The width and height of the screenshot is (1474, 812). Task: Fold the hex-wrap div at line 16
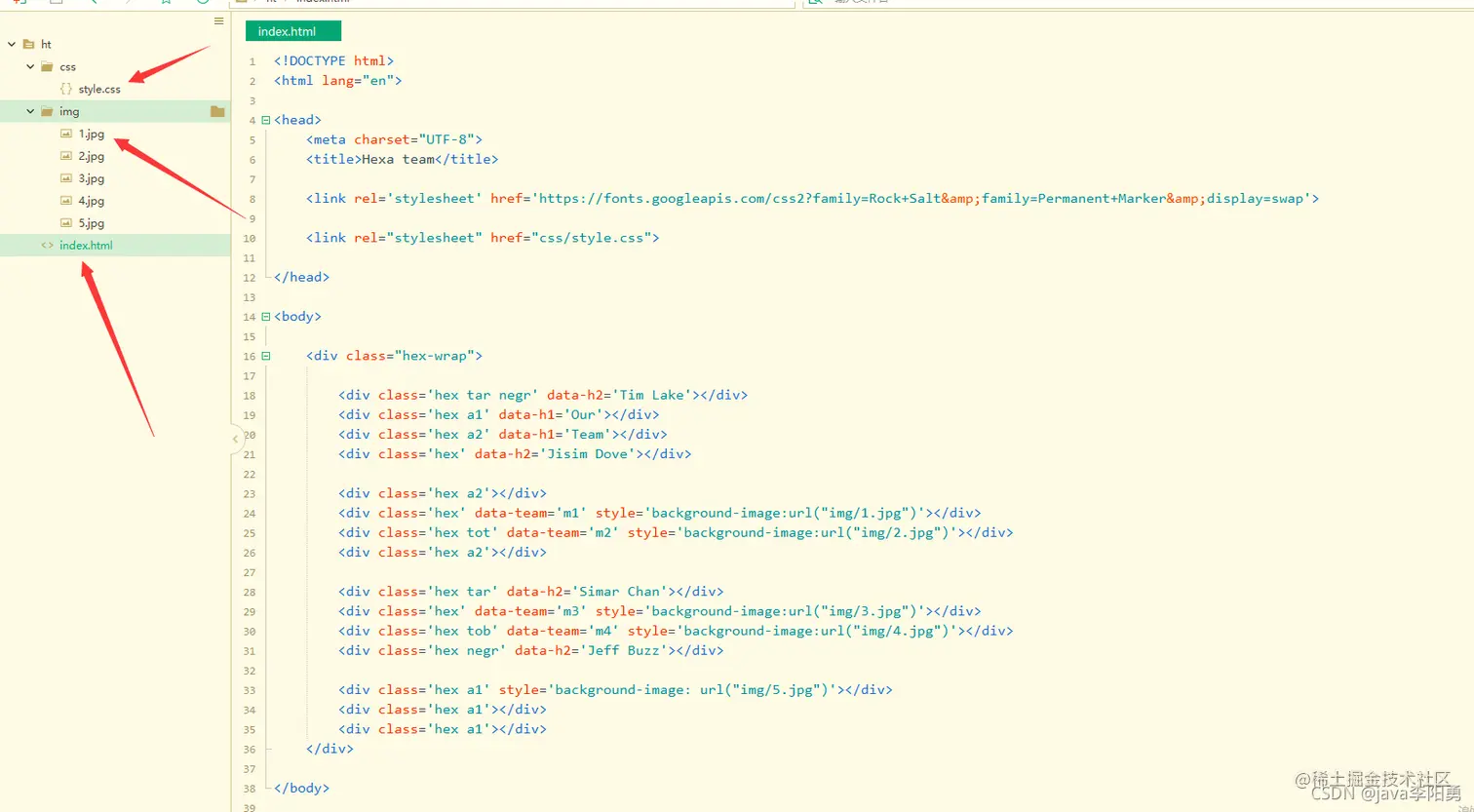pyautogui.click(x=265, y=356)
